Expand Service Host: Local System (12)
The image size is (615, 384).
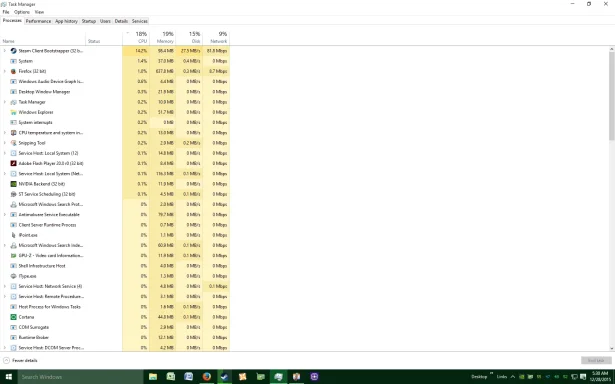pos(5,153)
